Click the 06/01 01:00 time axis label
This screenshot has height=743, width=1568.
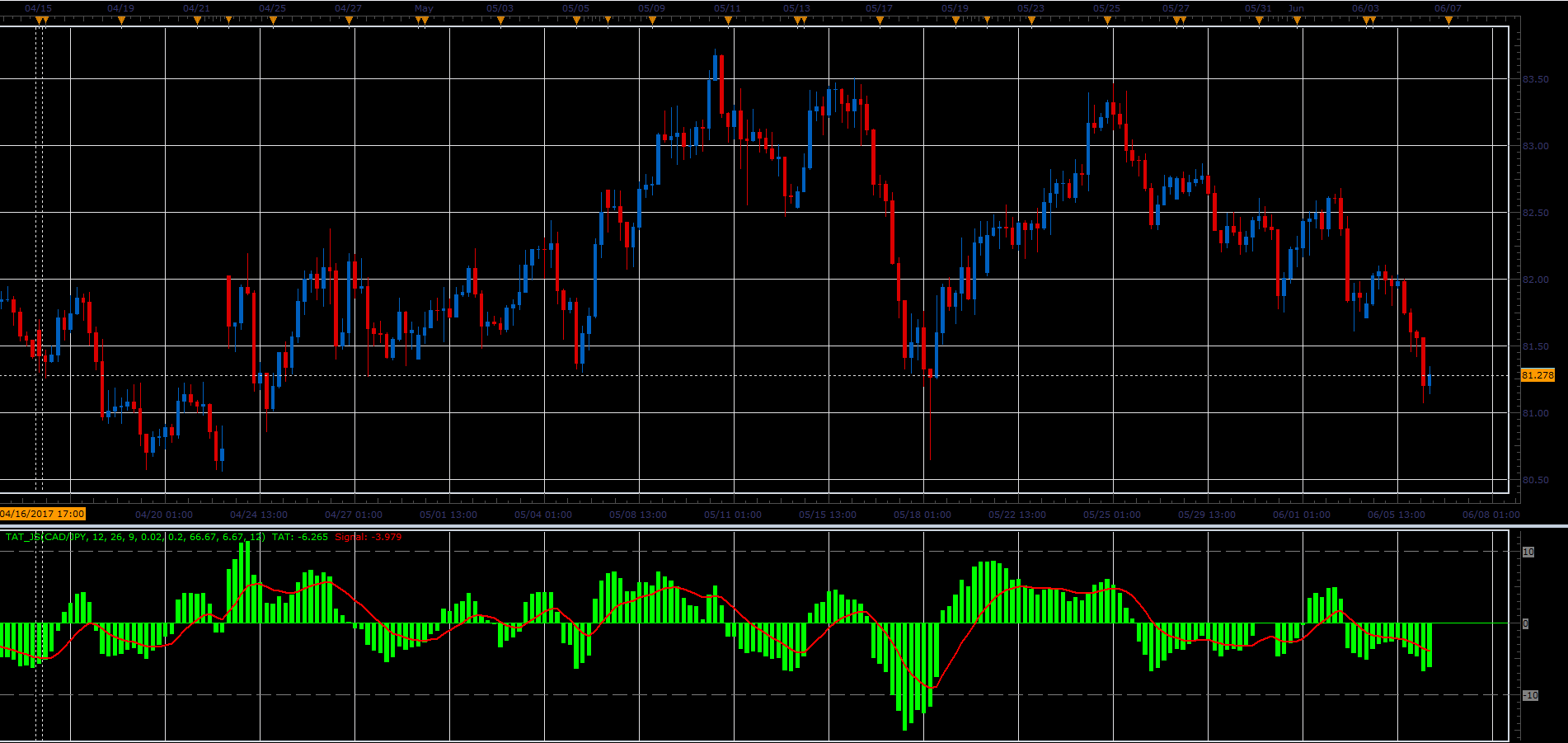(1302, 515)
